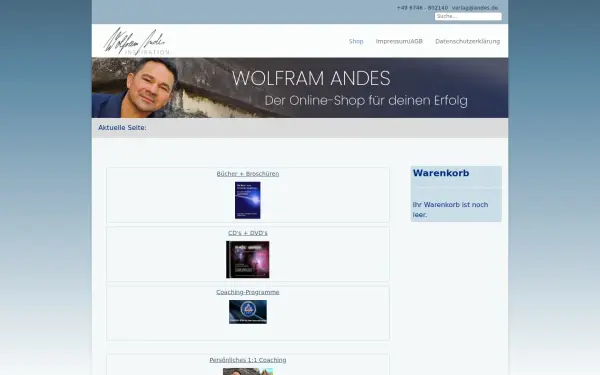The width and height of the screenshot is (600, 375).
Task: Open the Datenschutzerklärung page
Action: (468, 41)
